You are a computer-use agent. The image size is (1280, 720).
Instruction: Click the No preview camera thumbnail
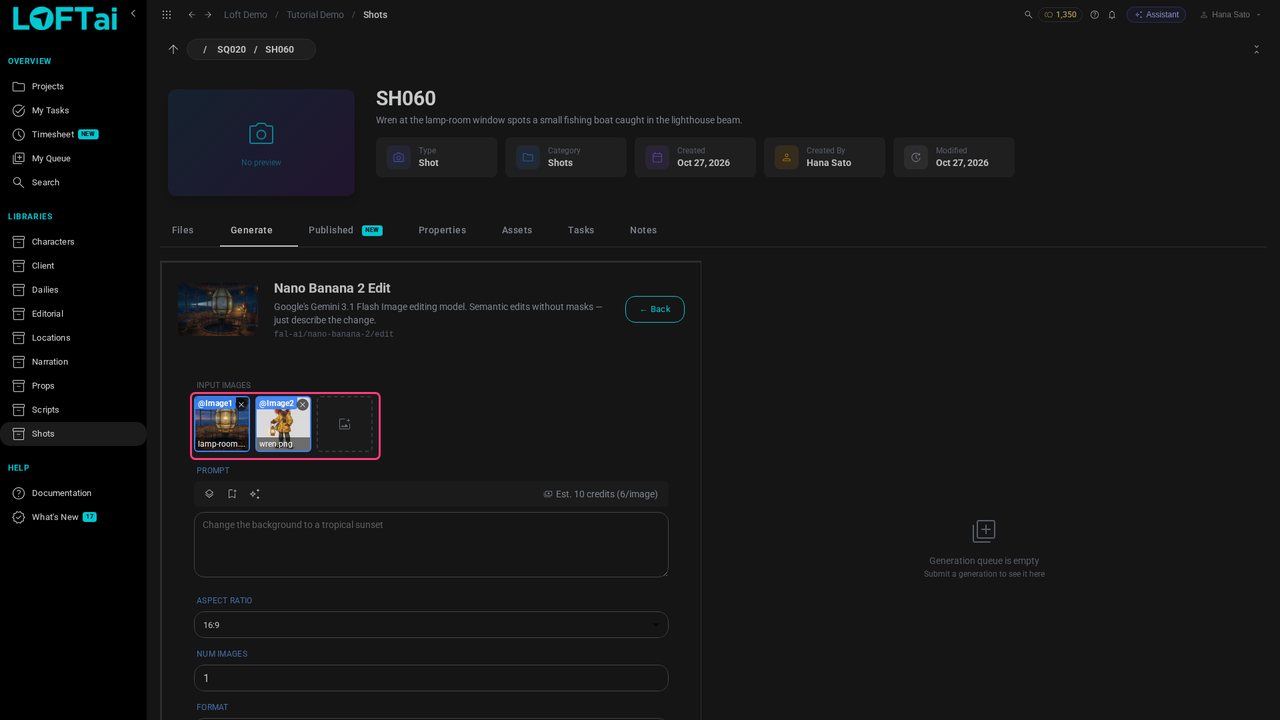[261, 143]
